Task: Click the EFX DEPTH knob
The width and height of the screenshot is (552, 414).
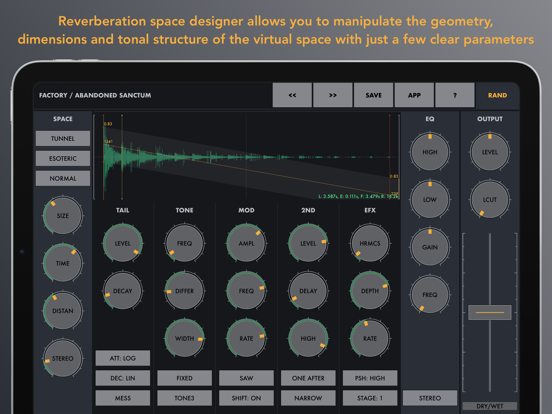Action: click(x=370, y=291)
